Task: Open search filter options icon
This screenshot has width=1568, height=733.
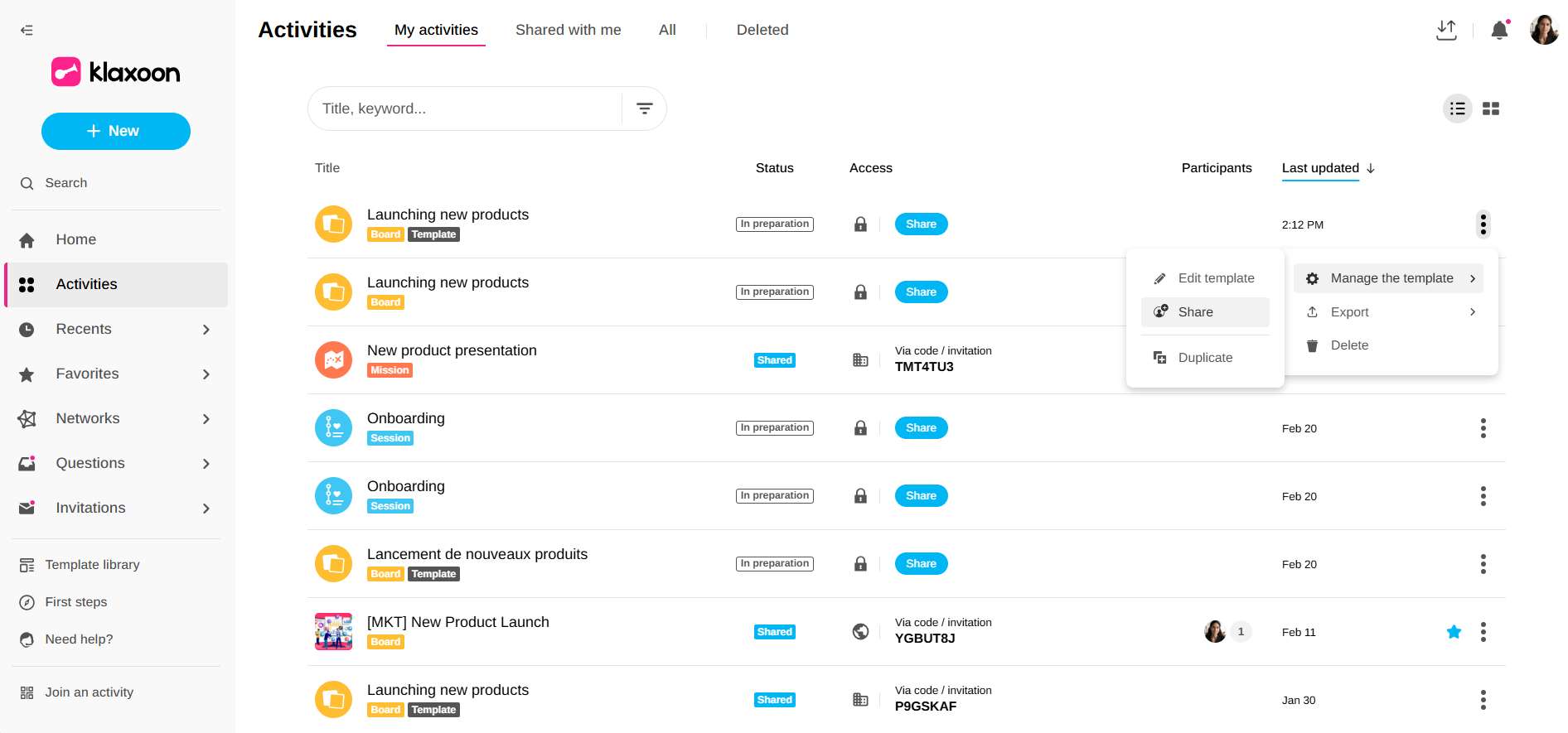Action: click(x=644, y=109)
